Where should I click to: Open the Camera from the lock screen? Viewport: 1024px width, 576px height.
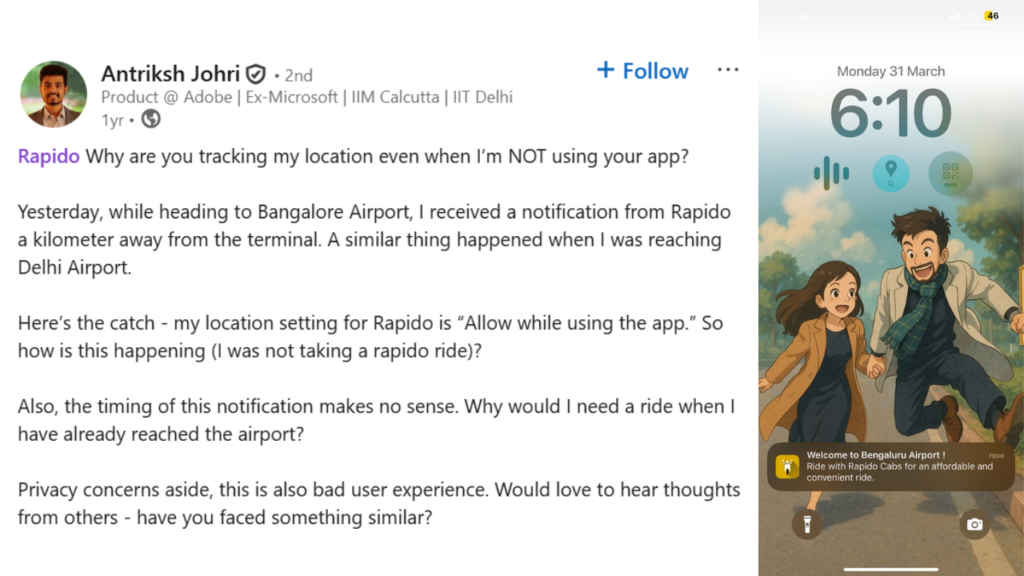tap(975, 524)
